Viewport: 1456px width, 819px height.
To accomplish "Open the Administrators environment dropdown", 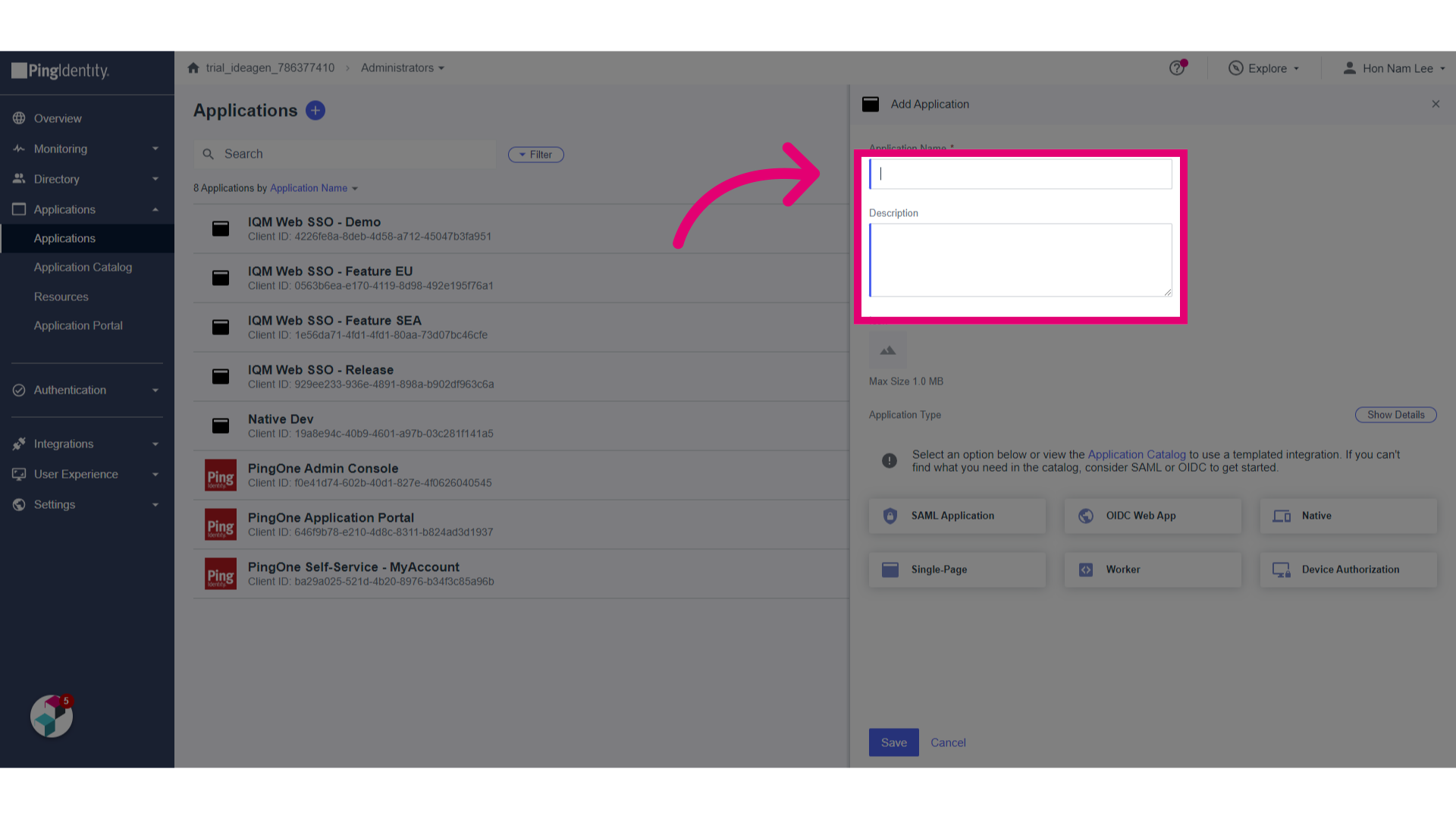I will point(403,67).
